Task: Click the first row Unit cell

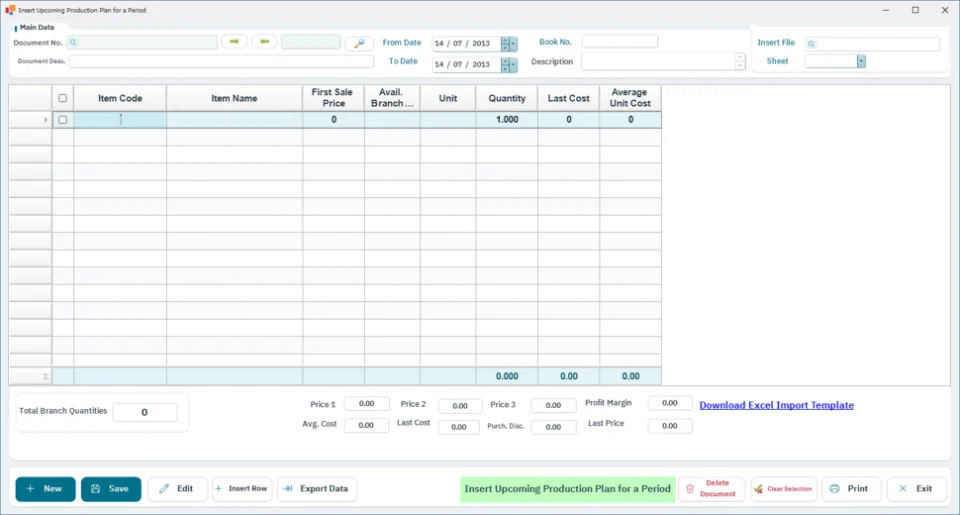Action: [448, 120]
